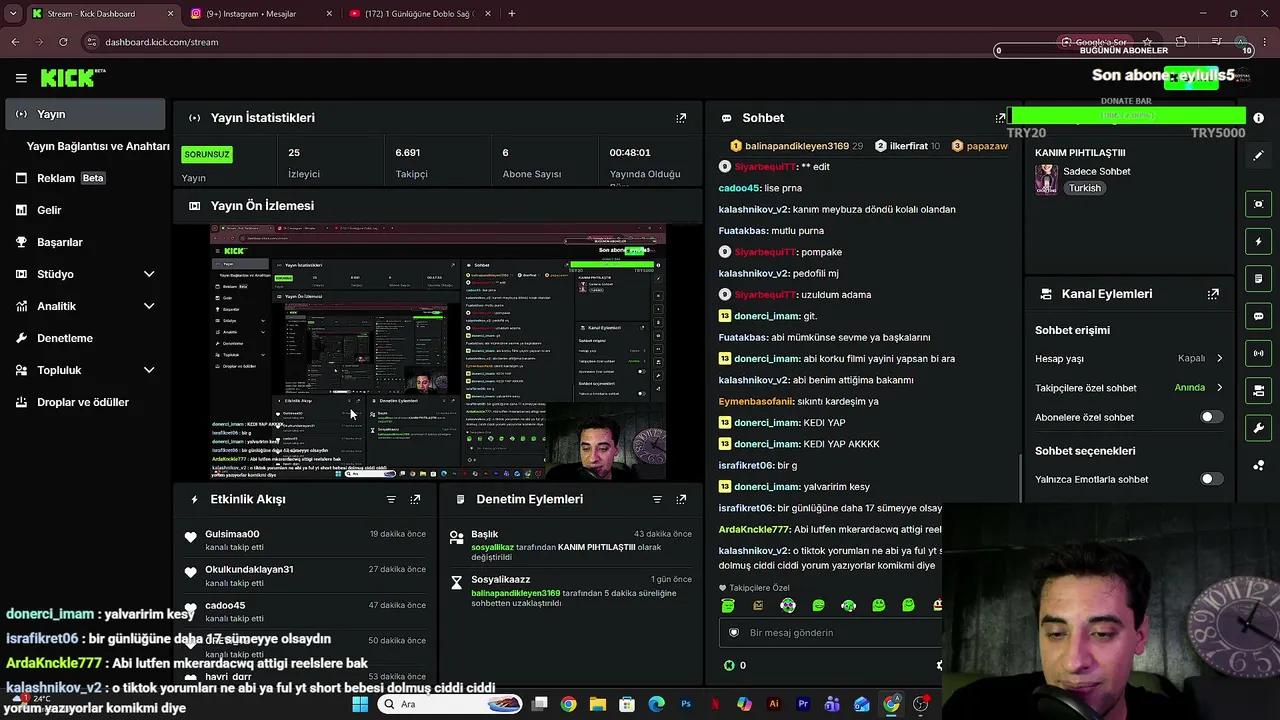Click the Turkish language tag
The image size is (1280, 720).
1084,188
